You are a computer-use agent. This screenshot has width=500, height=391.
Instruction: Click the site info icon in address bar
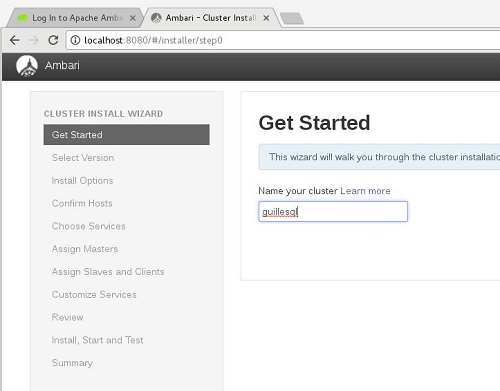coord(75,40)
